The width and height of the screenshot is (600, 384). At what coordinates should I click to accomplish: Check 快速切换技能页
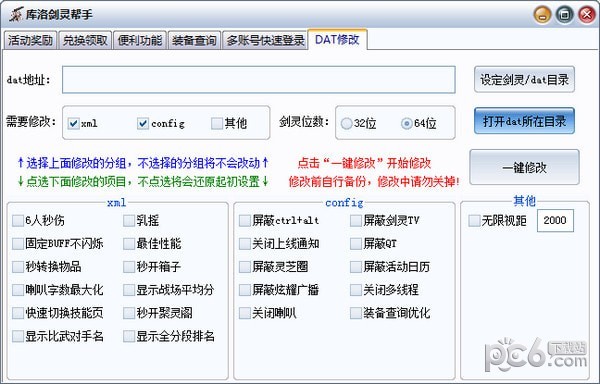coord(18,313)
